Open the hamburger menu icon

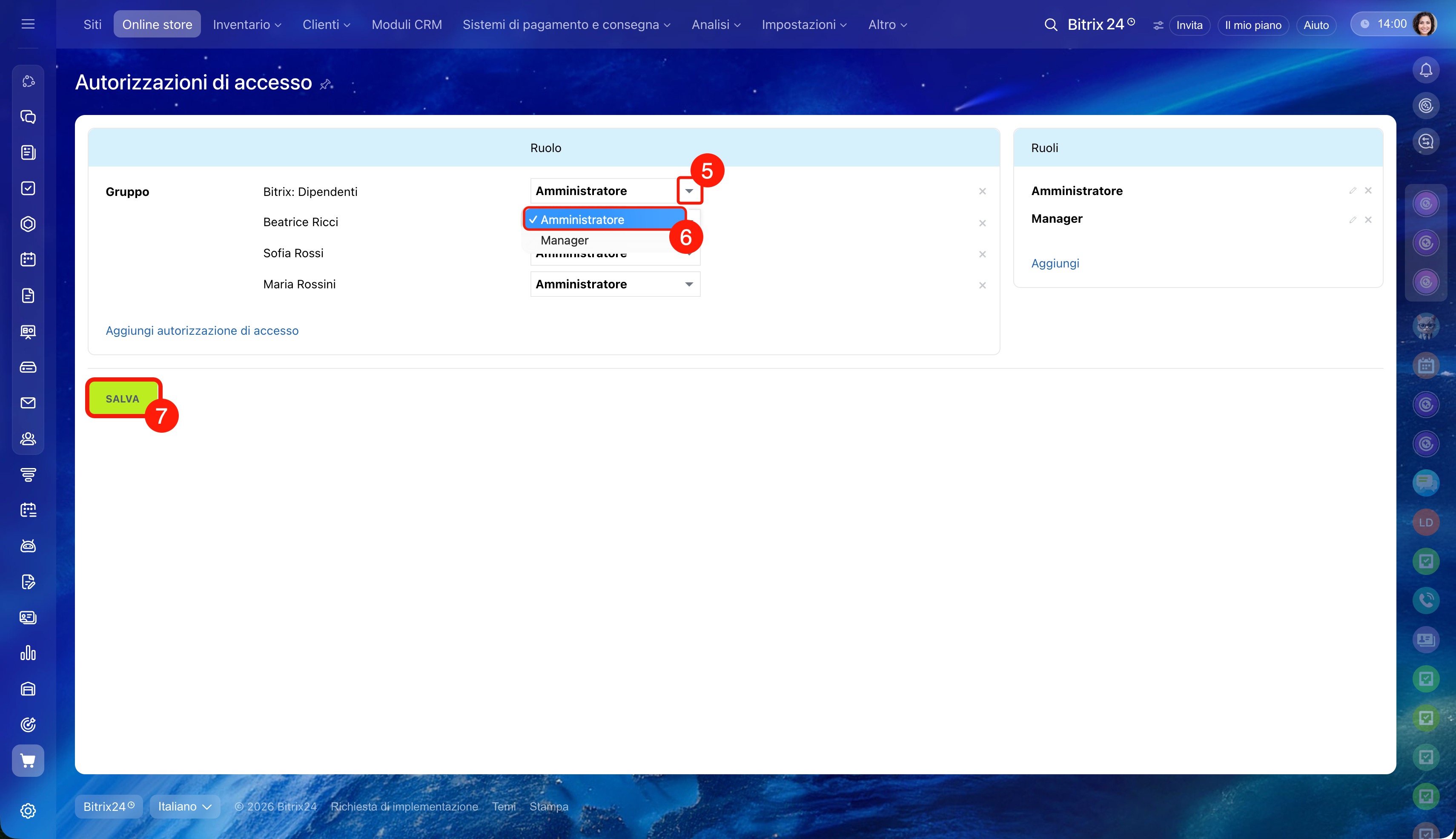pos(28,24)
